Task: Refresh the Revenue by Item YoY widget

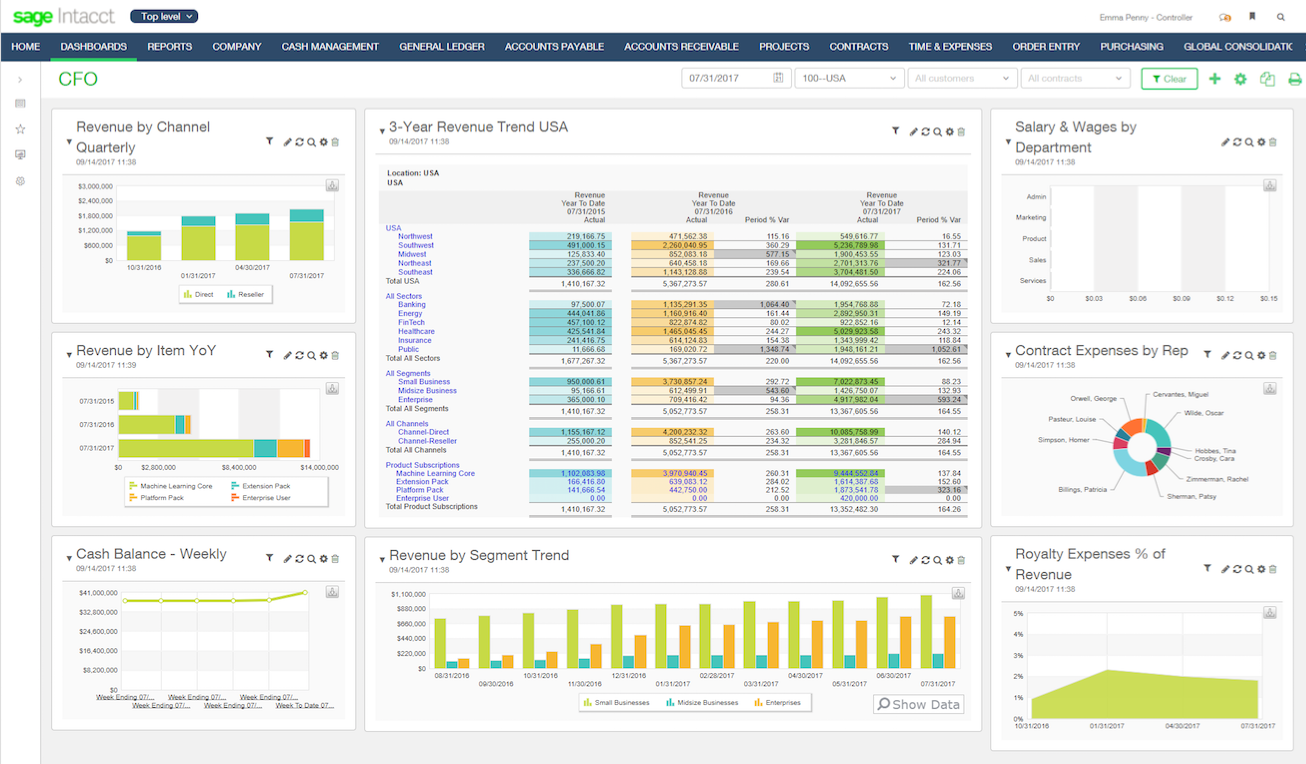Action: click(300, 354)
